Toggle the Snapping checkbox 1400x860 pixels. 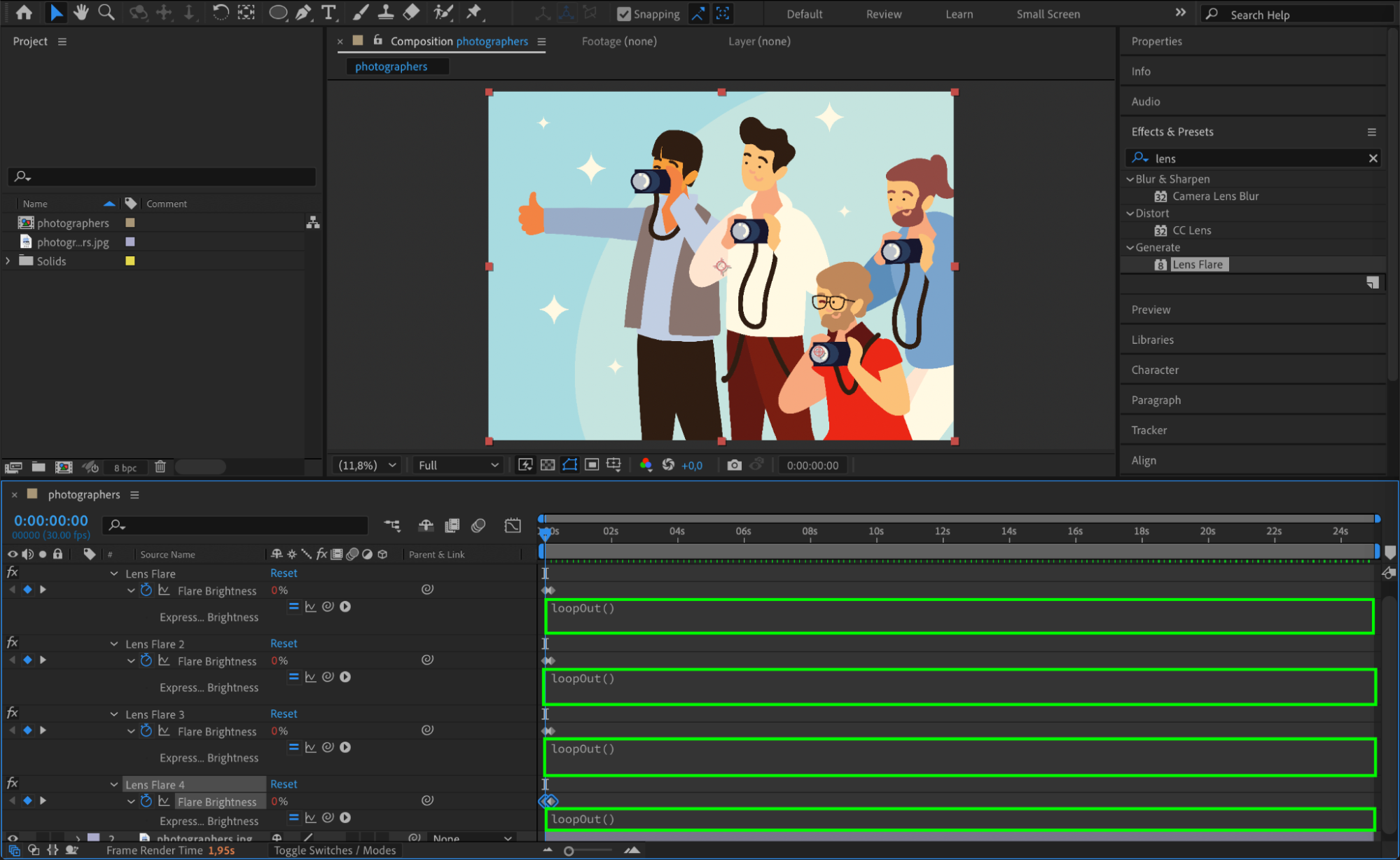click(x=623, y=14)
